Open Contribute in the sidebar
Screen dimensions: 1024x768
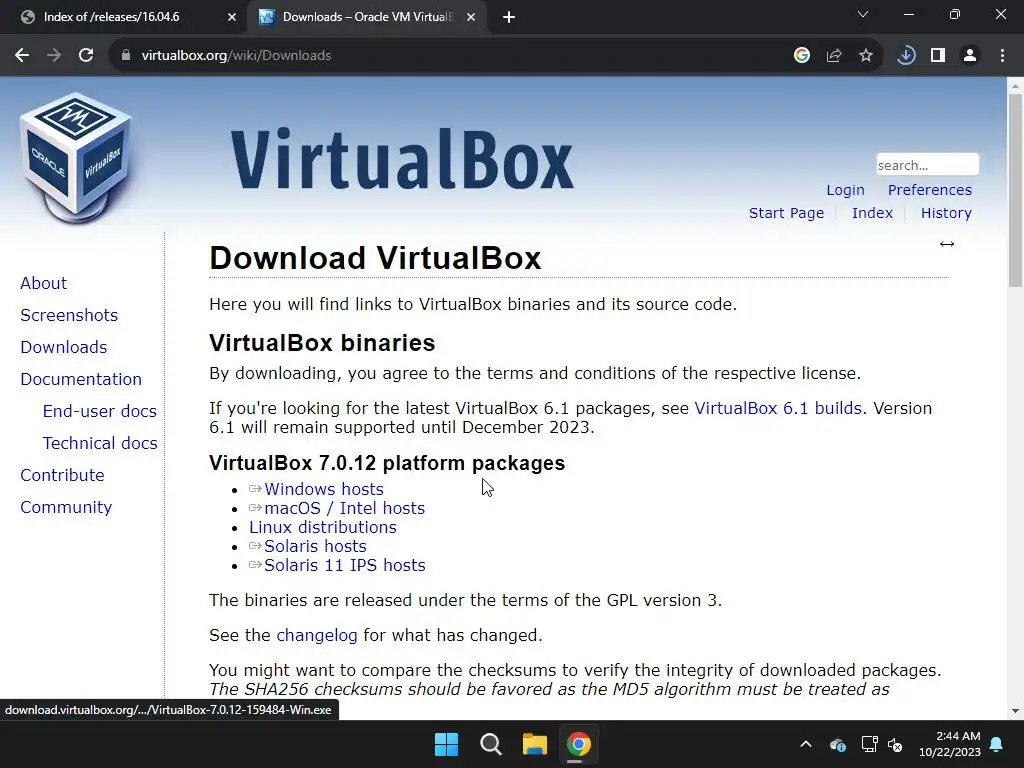(x=62, y=475)
